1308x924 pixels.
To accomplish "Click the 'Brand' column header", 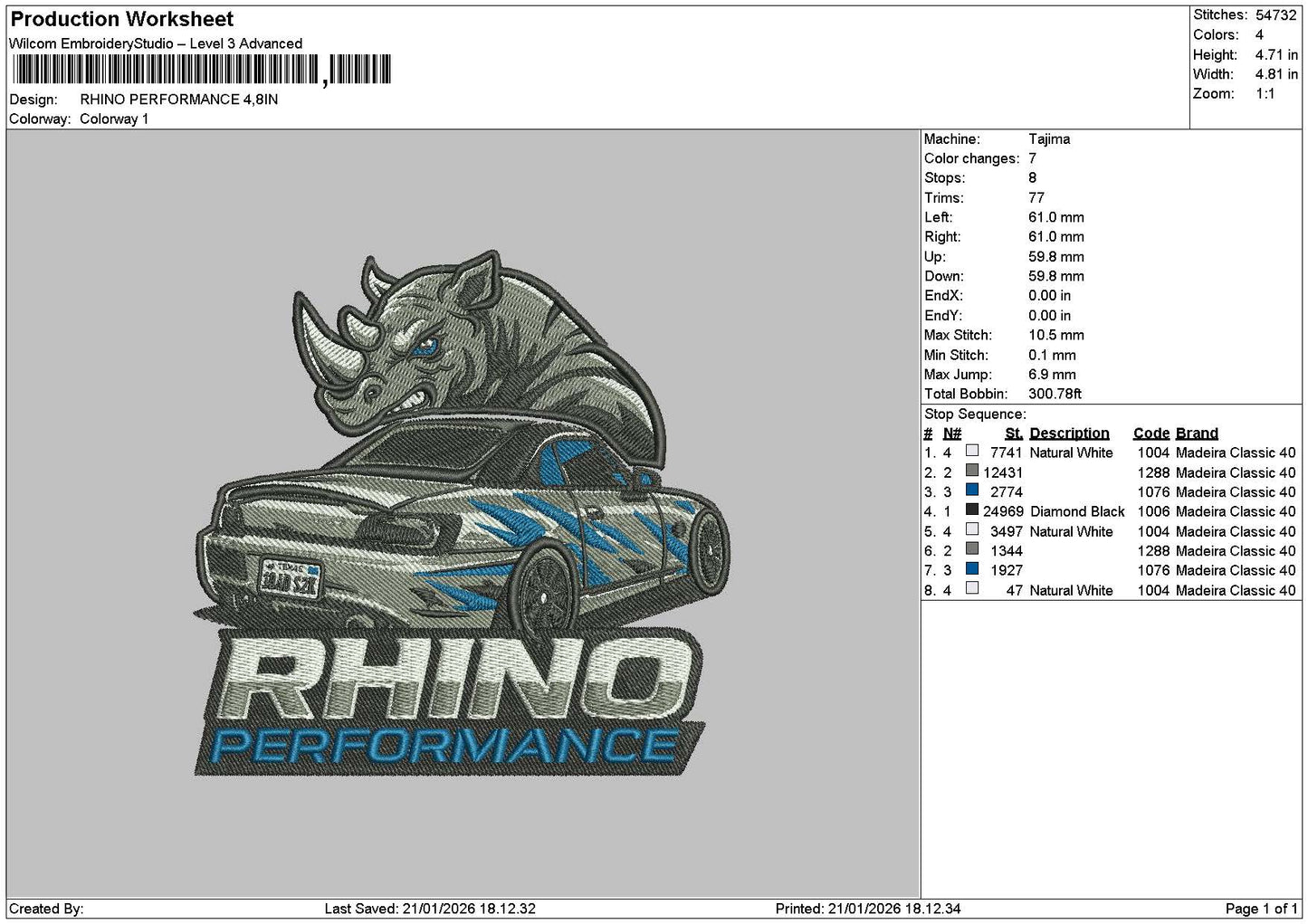I will point(1197,433).
